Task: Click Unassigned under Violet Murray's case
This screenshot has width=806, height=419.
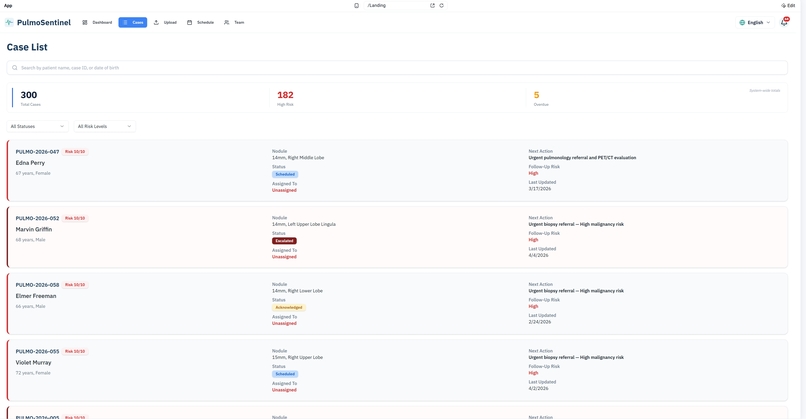Action: (284, 390)
